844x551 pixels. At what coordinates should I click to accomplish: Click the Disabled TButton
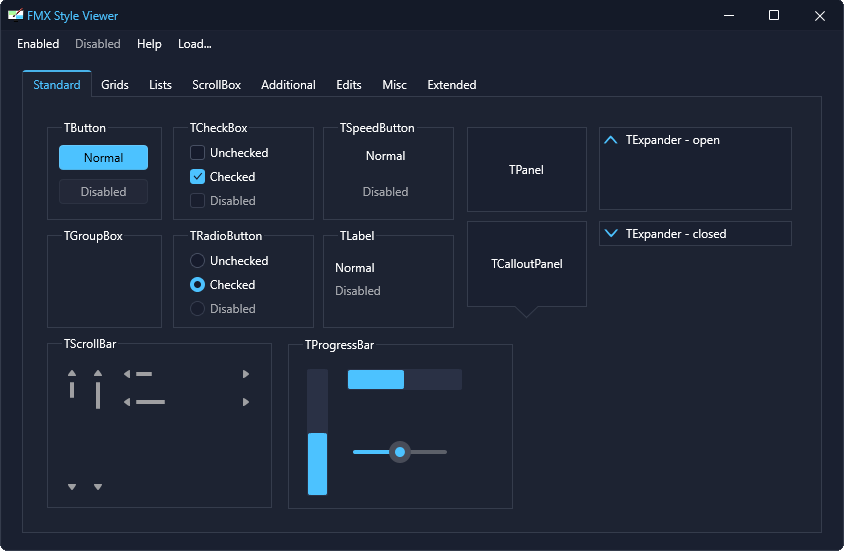tap(103, 192)
